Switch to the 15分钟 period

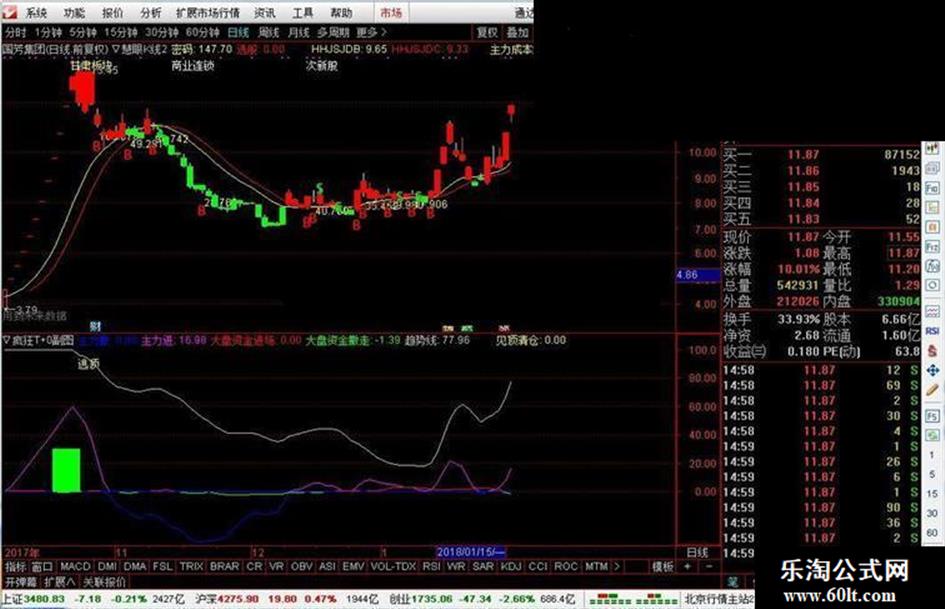[121, 33]
